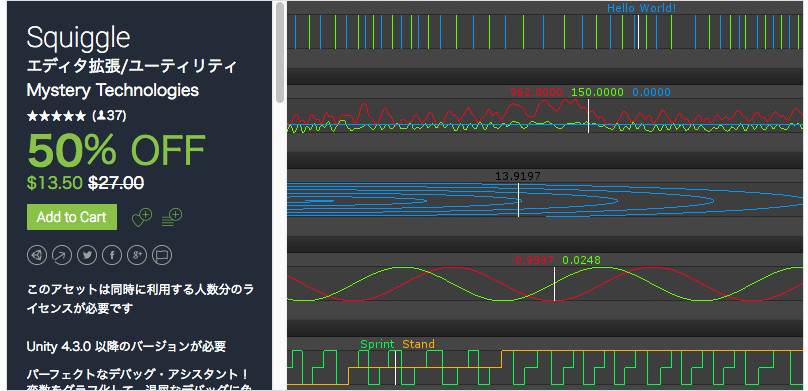Screen dimensions: 808x391
Task: Click the Squiggle asset title
Action: pyautogui.click(x=78, y=38)
